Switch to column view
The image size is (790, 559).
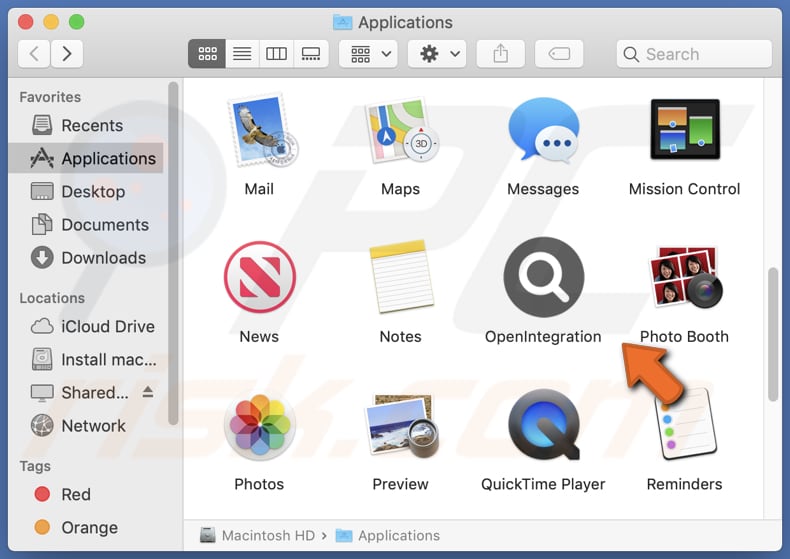coord(276,53)
